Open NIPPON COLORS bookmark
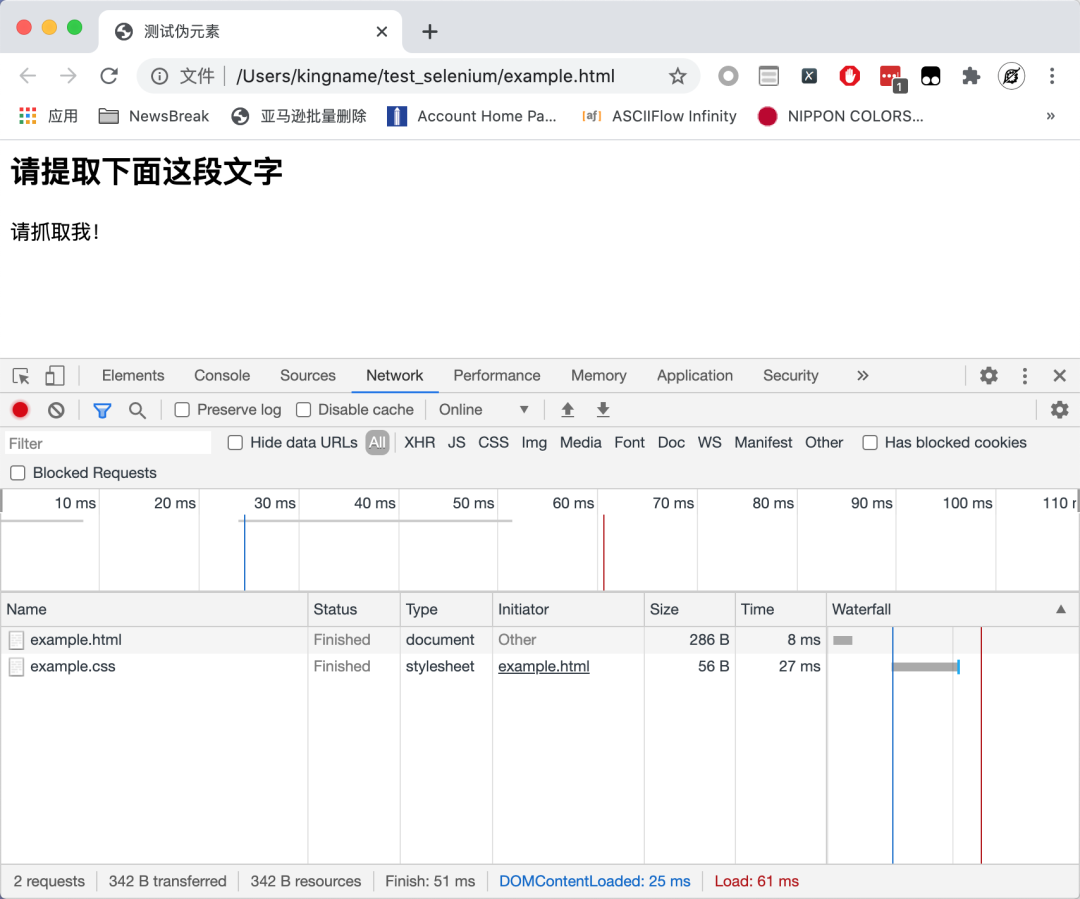This screenshot has width=1080, height=899. [x=840, y=116]
